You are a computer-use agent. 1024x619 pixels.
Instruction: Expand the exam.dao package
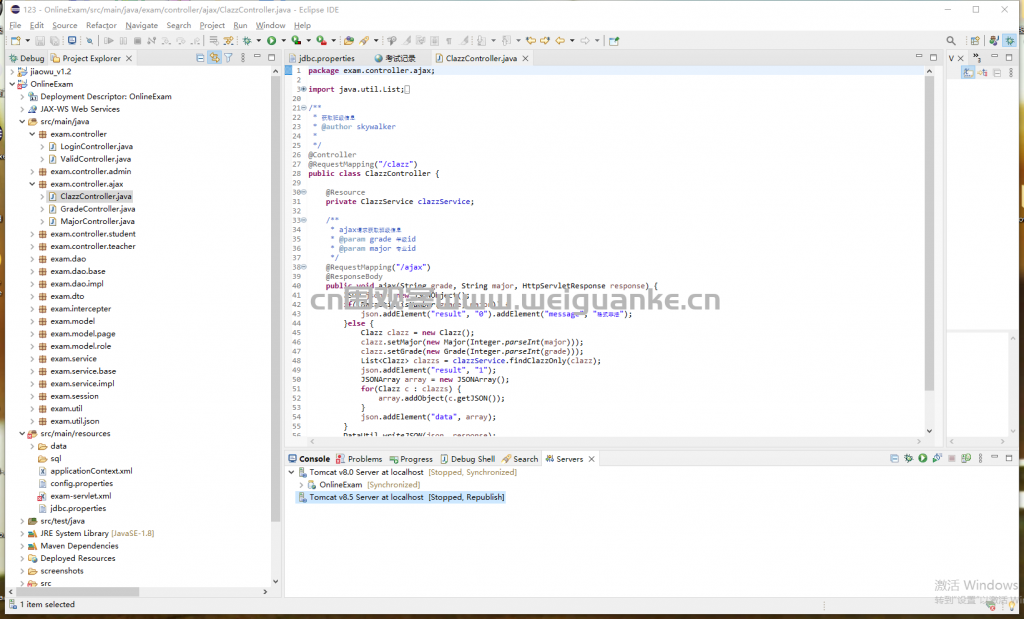tap(31, 258)
